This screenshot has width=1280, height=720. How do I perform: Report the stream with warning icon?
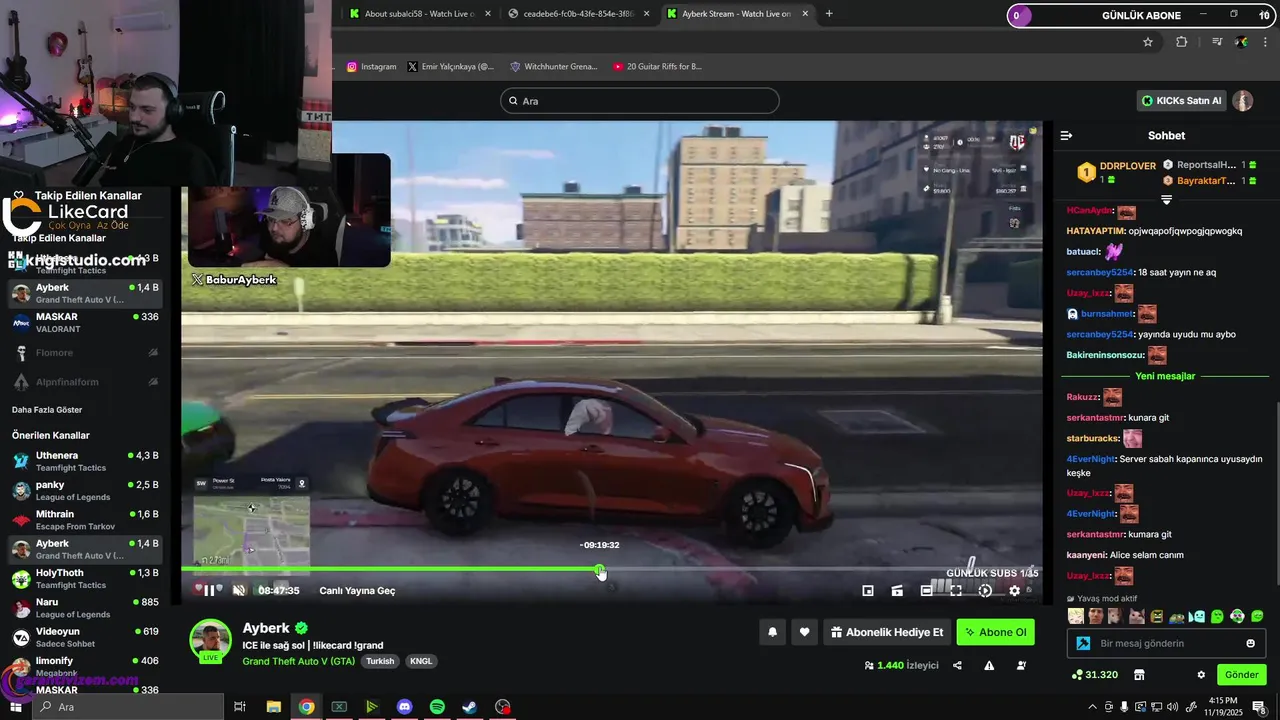989,665
